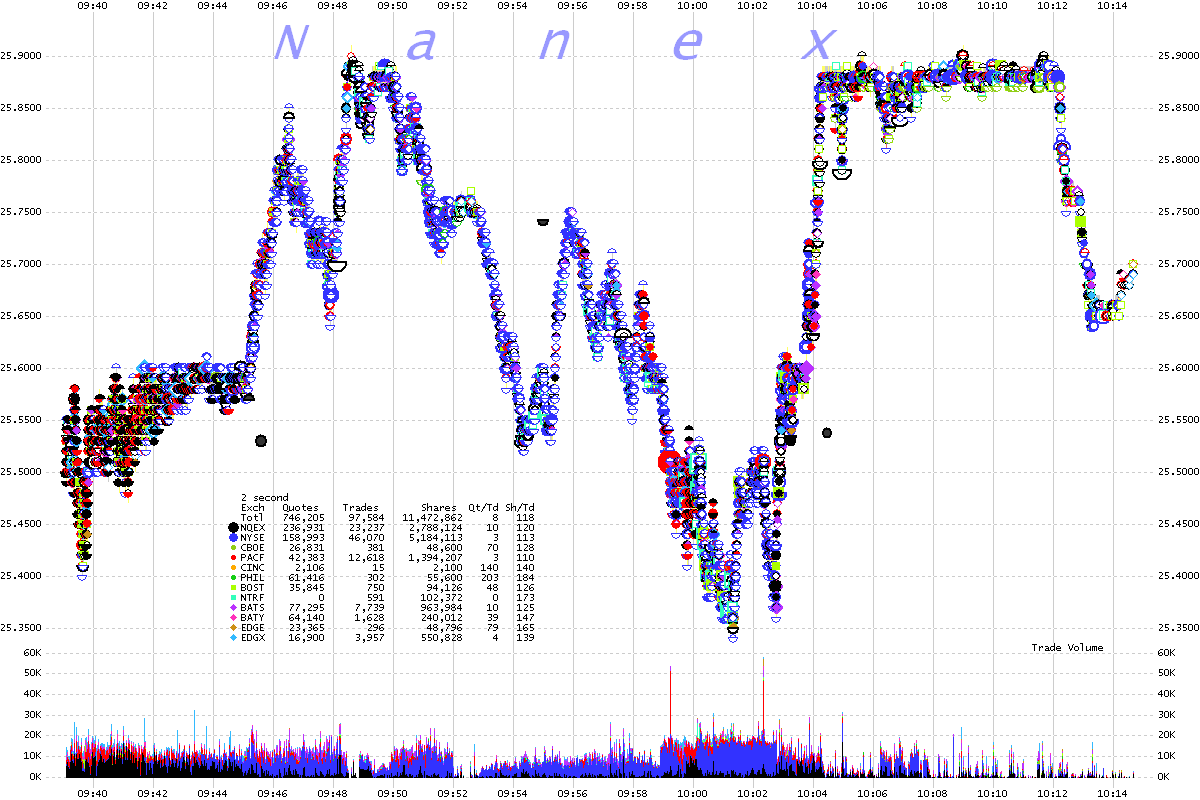The image size is (1200, 800).
Task: Click the NTRF square legend marker
Action: point(233,597)
